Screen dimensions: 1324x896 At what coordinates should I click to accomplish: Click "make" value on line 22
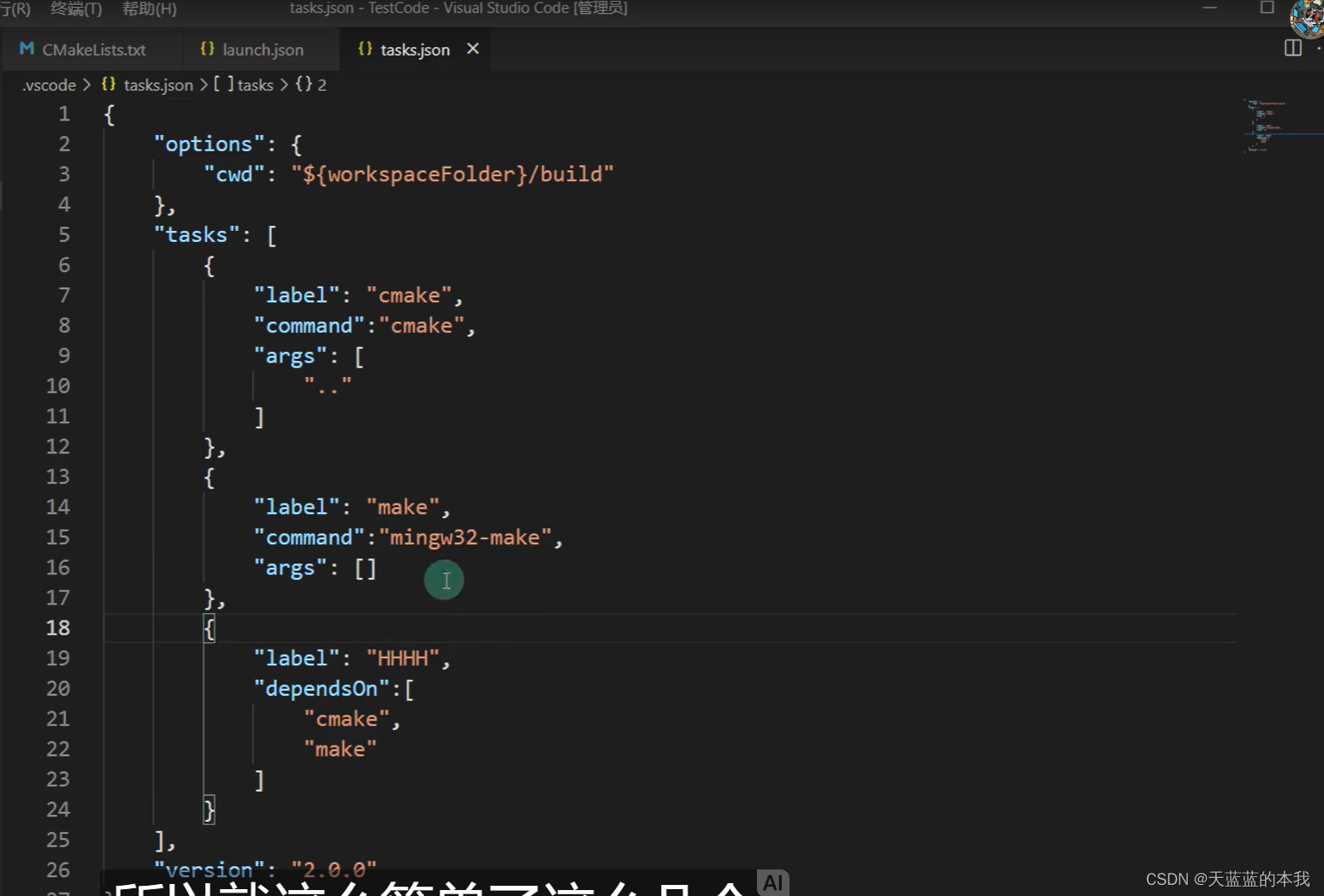coord(340,749)
